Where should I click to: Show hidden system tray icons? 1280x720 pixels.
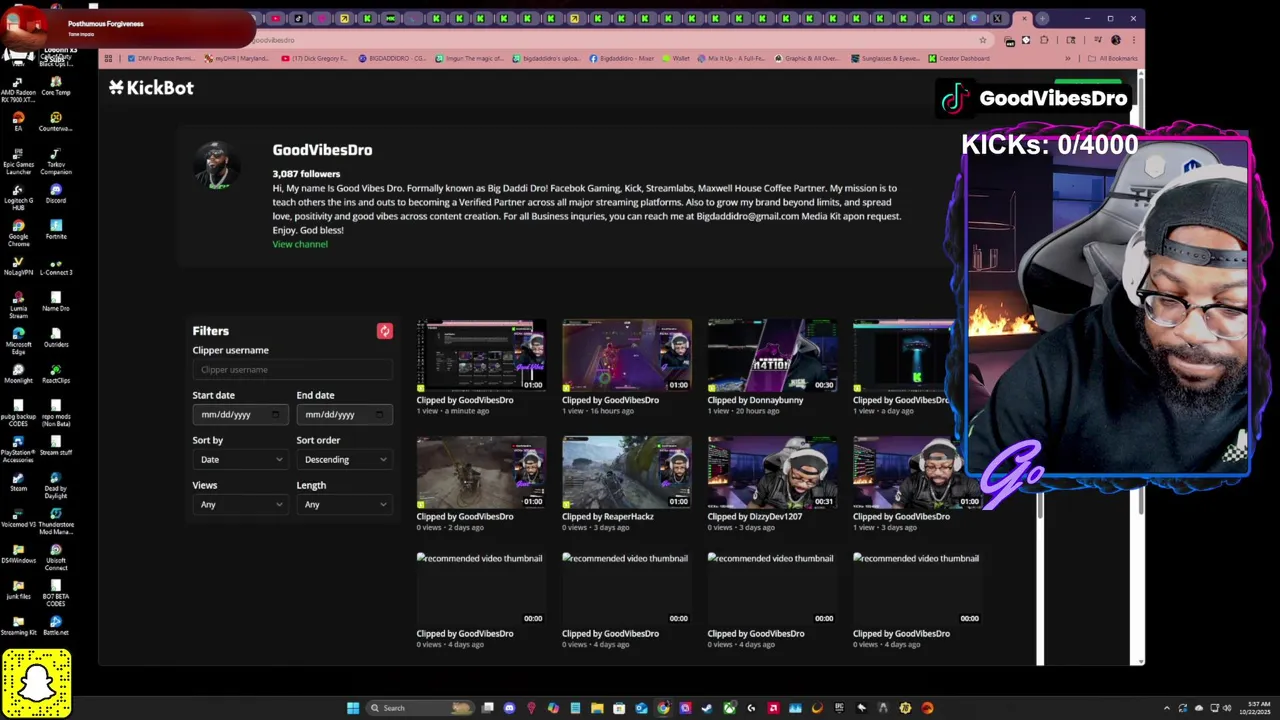[x=1168, y=708]
